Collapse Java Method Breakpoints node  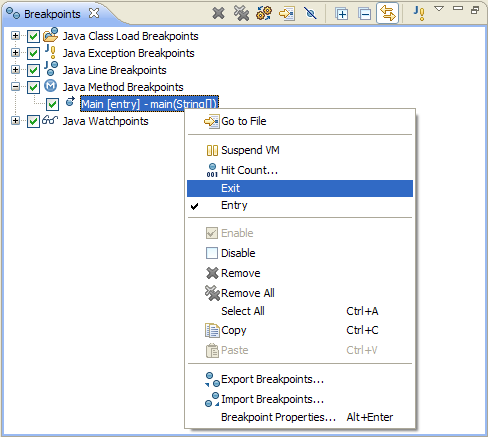[x=15, y=87]
